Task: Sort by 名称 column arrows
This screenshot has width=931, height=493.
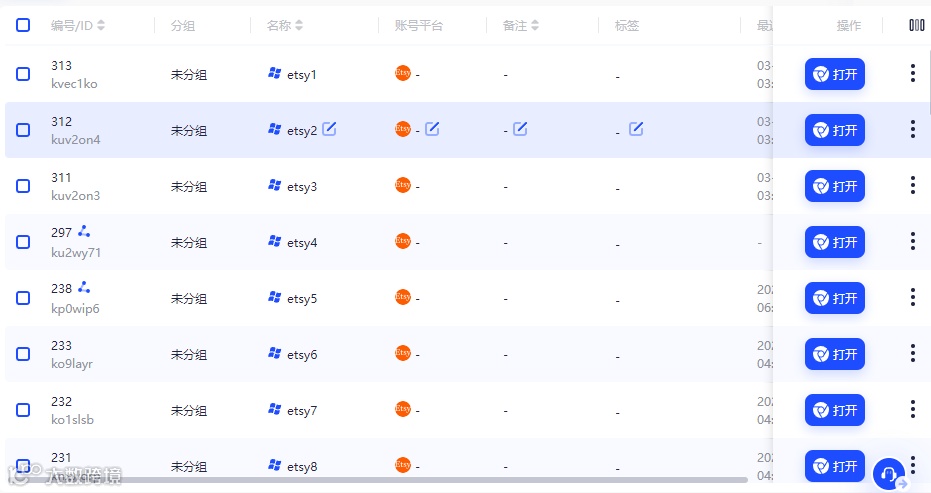Action: [299, 25]
